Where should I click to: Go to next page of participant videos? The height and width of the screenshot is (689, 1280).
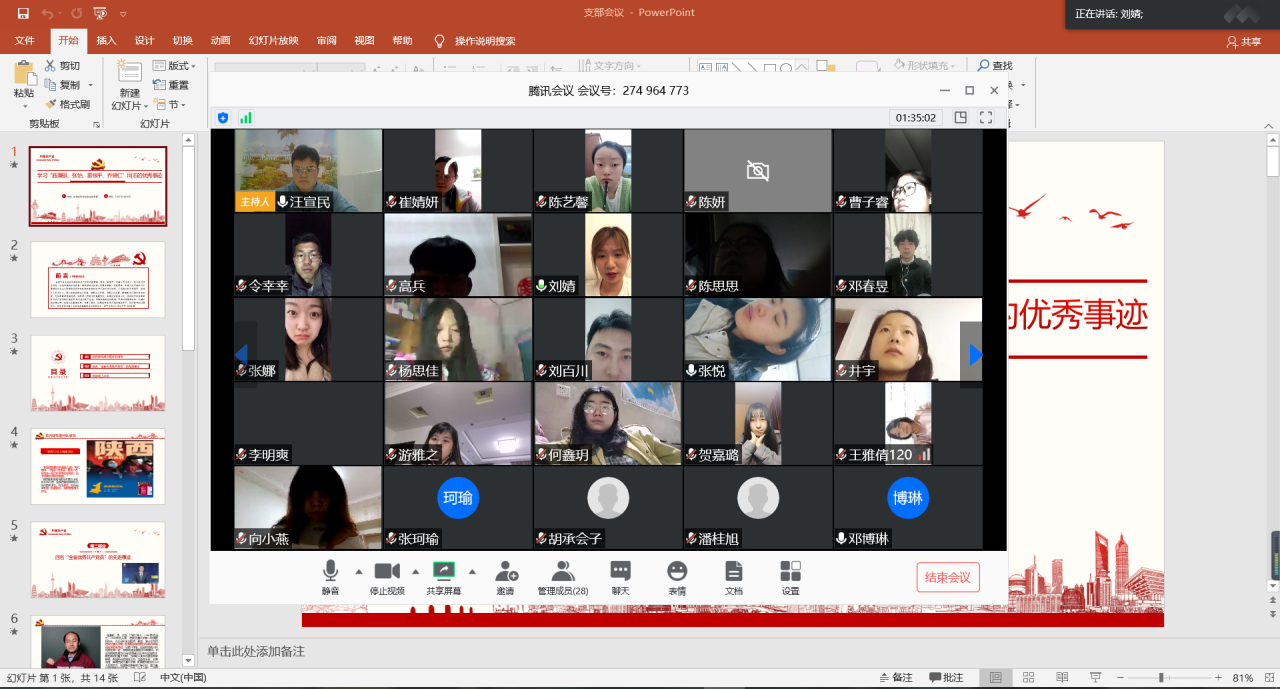pyautogui.click(x=974, y=355)
